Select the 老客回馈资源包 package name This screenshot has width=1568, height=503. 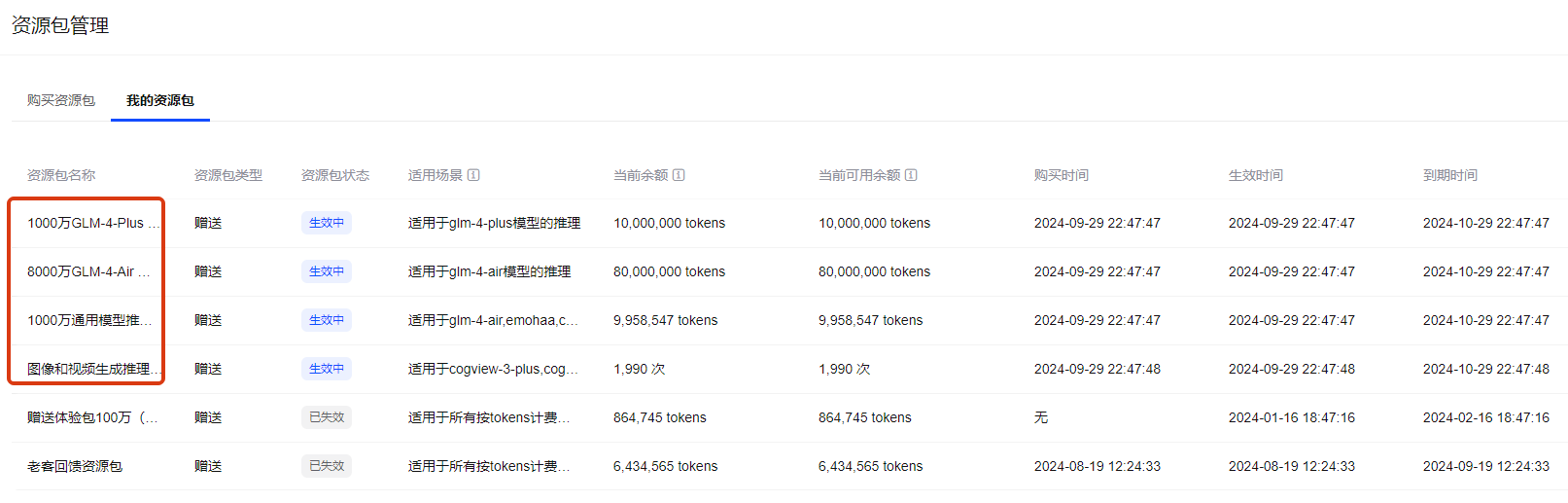(x=75, y=466)
